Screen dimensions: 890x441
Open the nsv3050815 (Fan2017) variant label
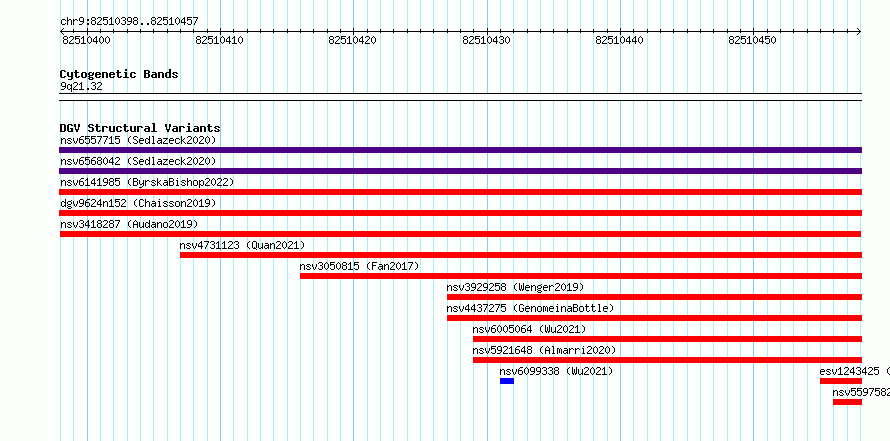[359, 266]
